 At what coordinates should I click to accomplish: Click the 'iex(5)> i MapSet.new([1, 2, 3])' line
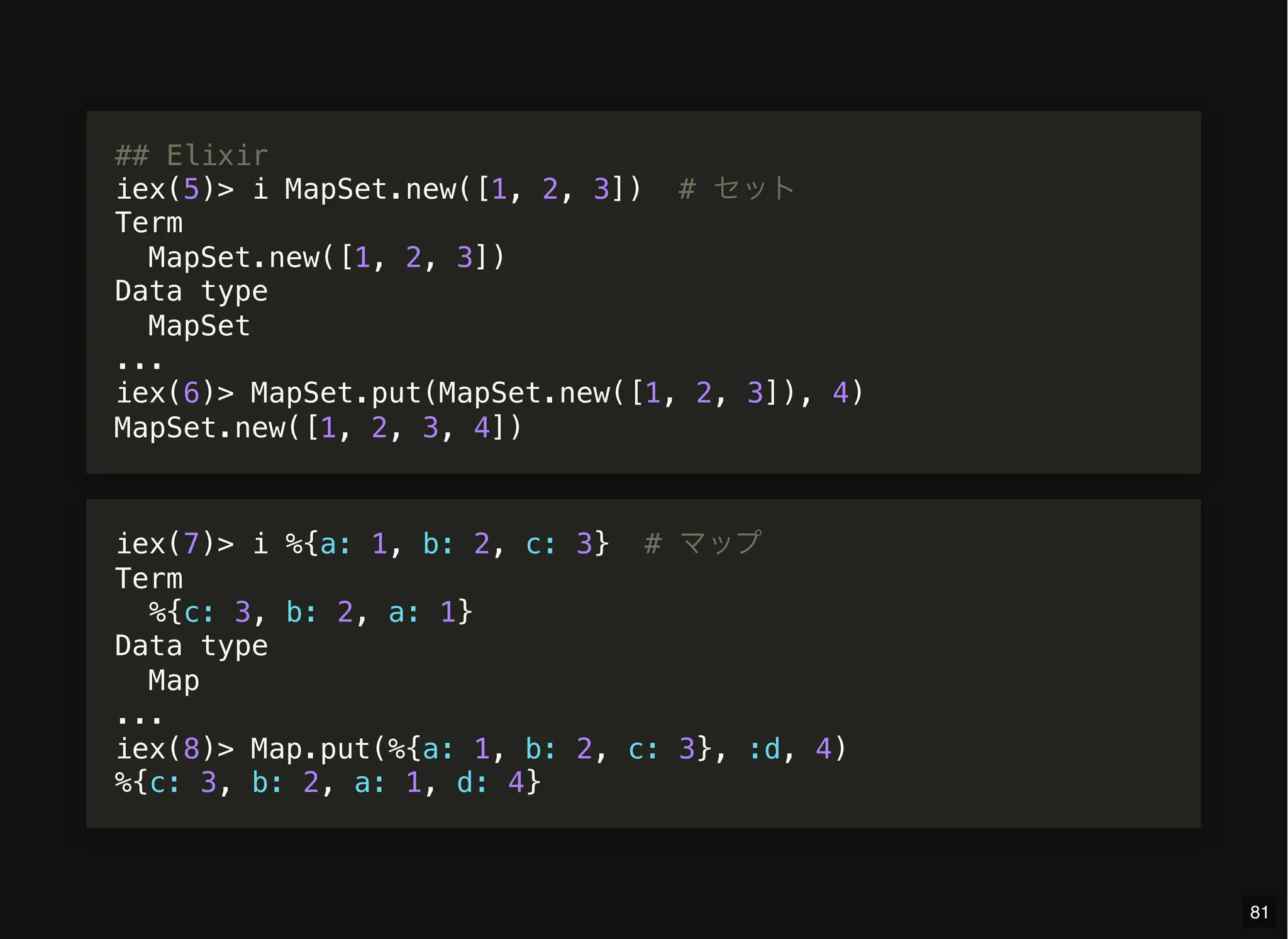[x=378, y=189]
